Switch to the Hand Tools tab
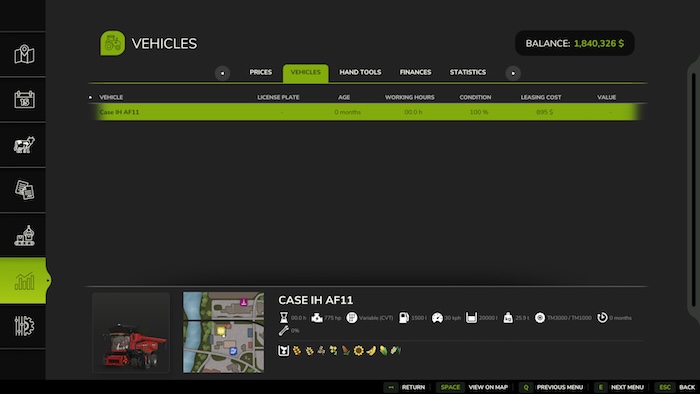The width and height of the screenshot is (700, 394). 360,72
